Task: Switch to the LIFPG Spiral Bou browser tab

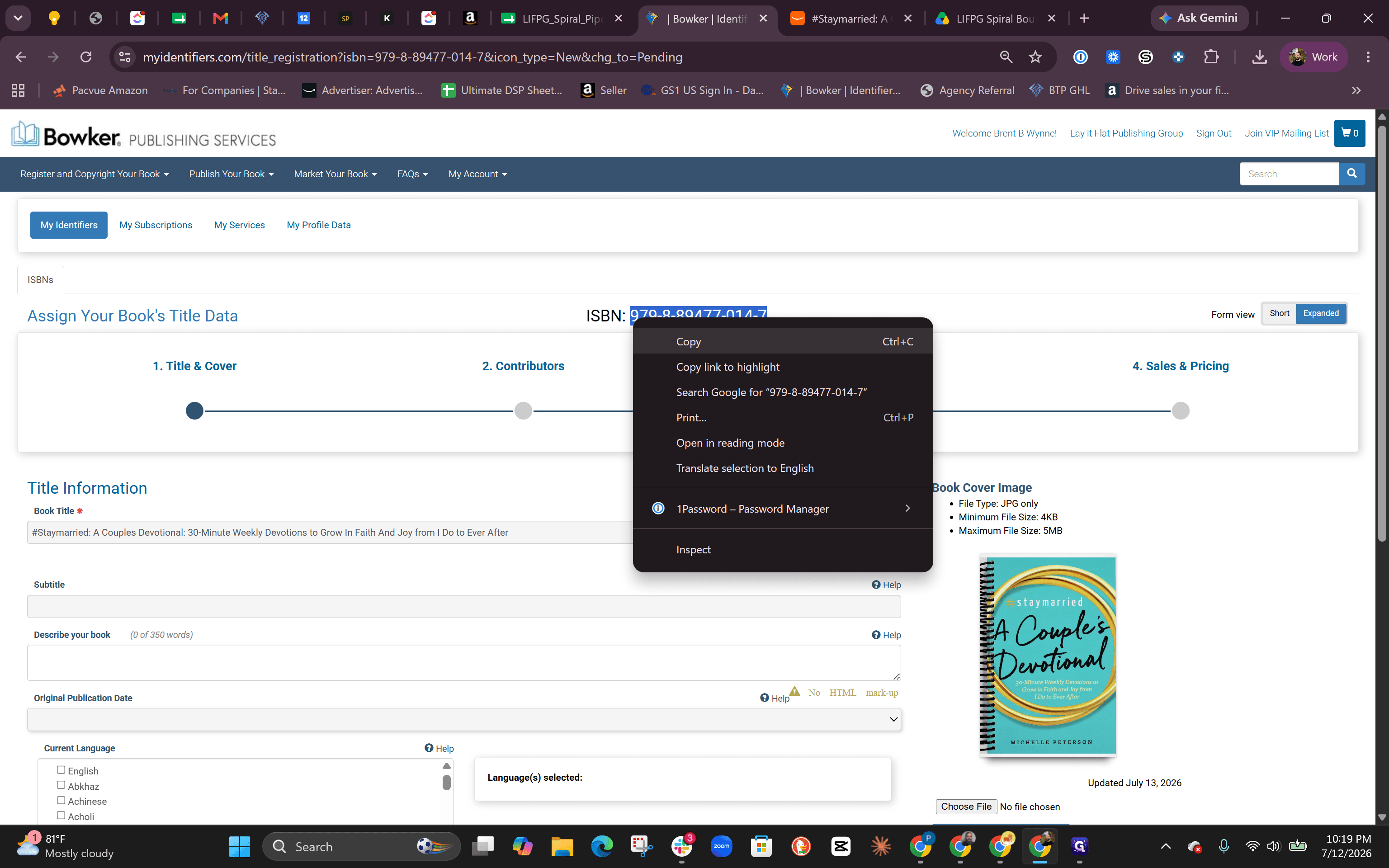Action: pos(996,19)
